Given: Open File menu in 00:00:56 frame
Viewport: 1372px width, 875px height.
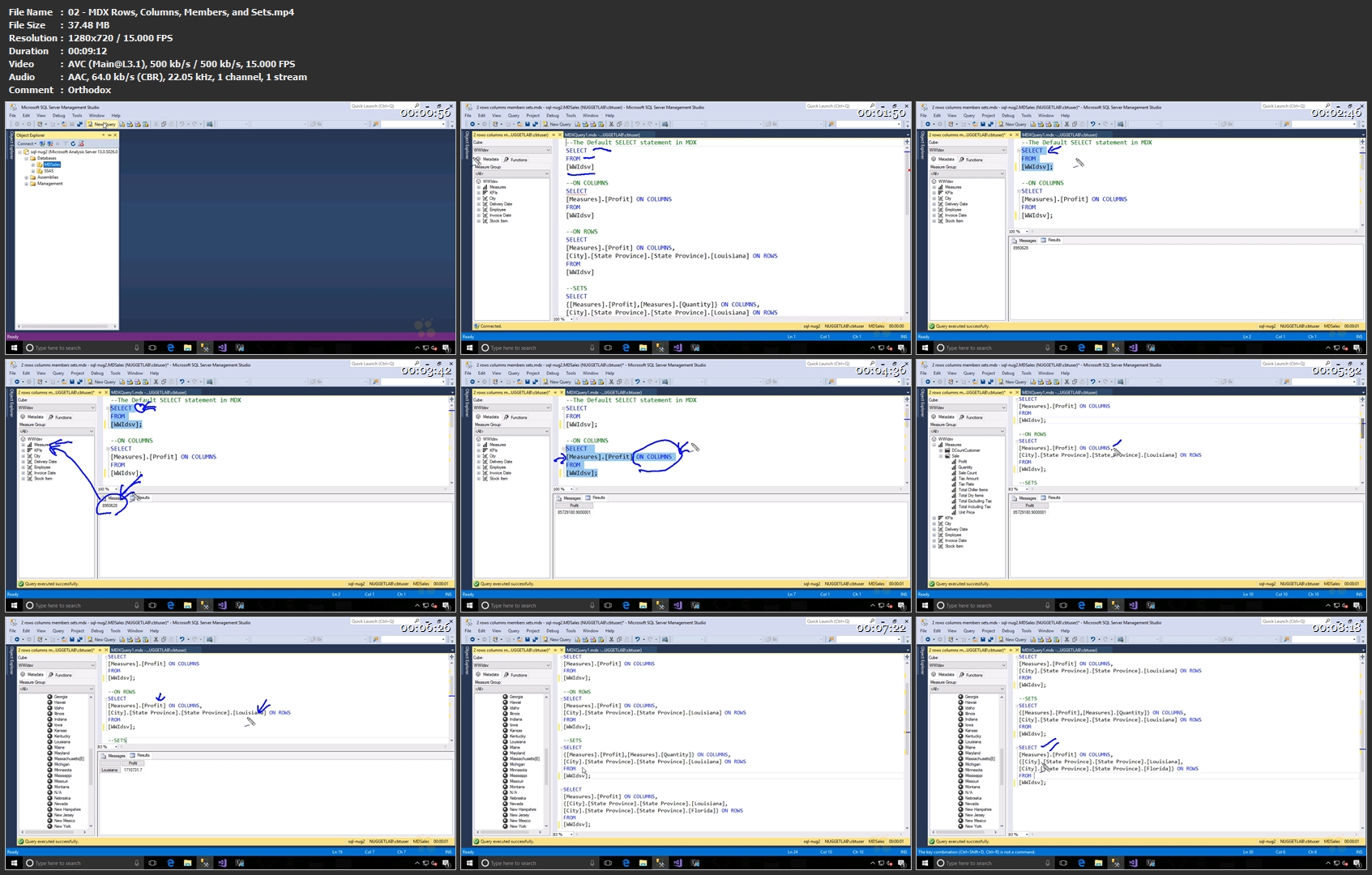Looking at the screenshot, I should (x=12, y=115).
